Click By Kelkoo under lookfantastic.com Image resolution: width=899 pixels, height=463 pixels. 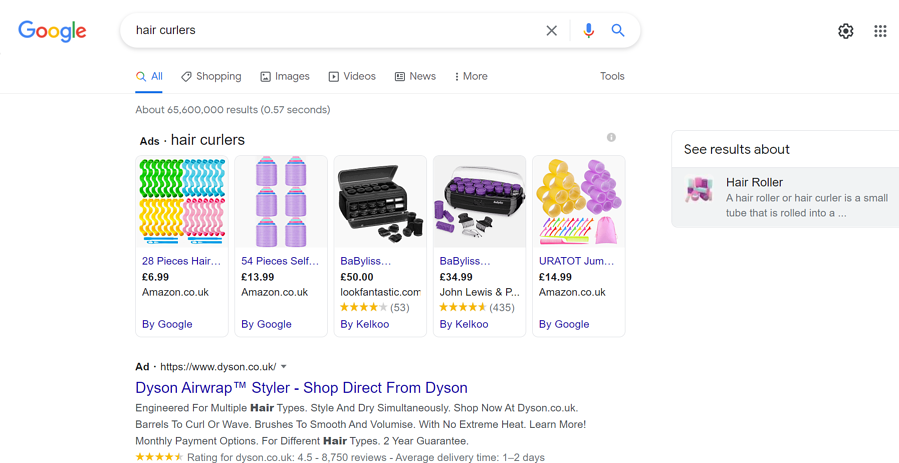click(x=365, y=324)
